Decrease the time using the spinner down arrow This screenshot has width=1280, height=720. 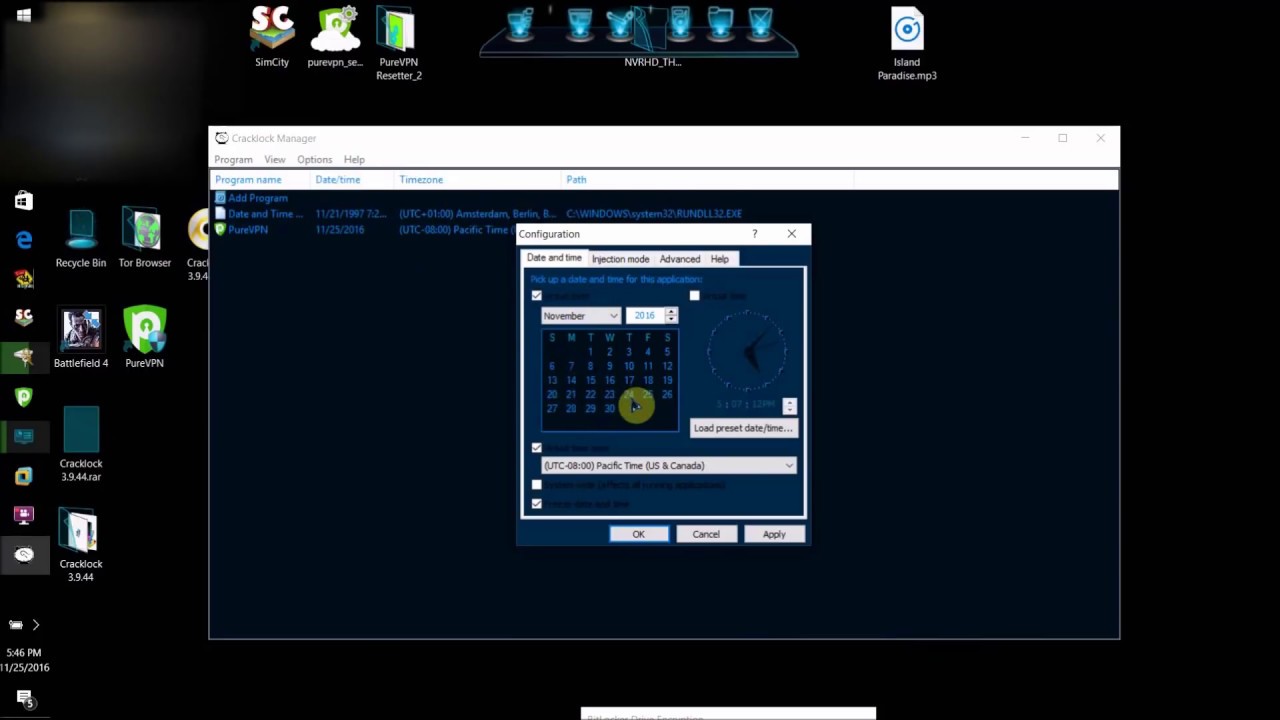click(x=789, y=409)
